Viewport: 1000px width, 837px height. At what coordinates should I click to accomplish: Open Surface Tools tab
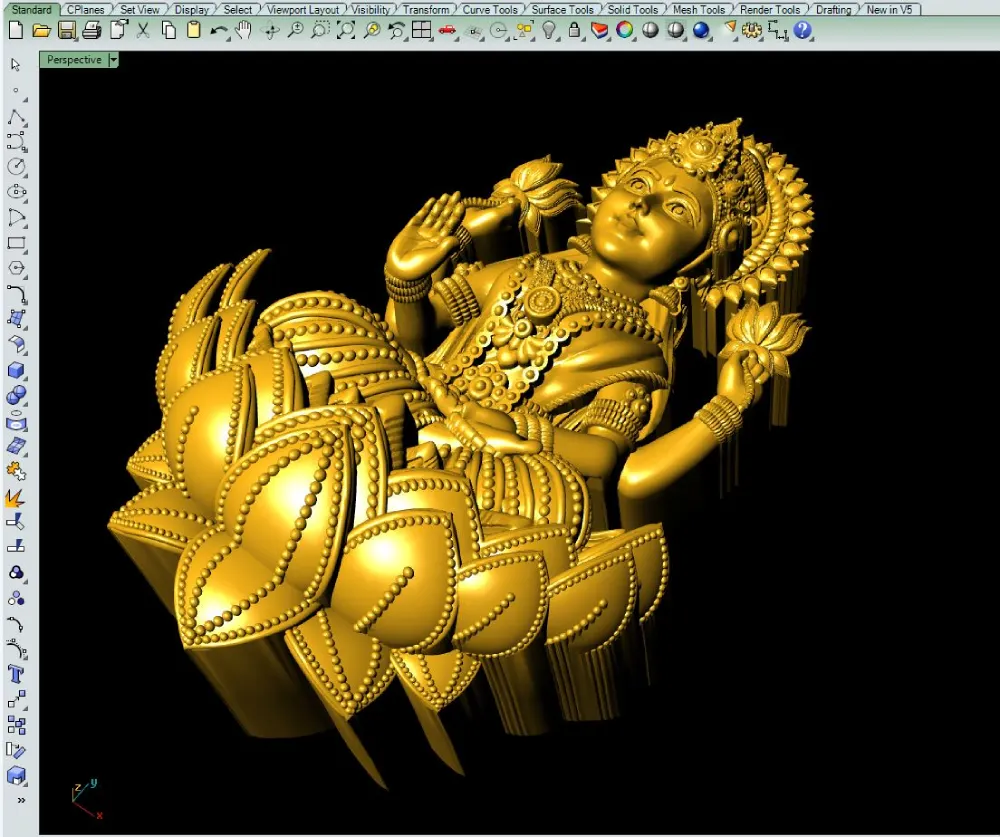coord(562,10)
